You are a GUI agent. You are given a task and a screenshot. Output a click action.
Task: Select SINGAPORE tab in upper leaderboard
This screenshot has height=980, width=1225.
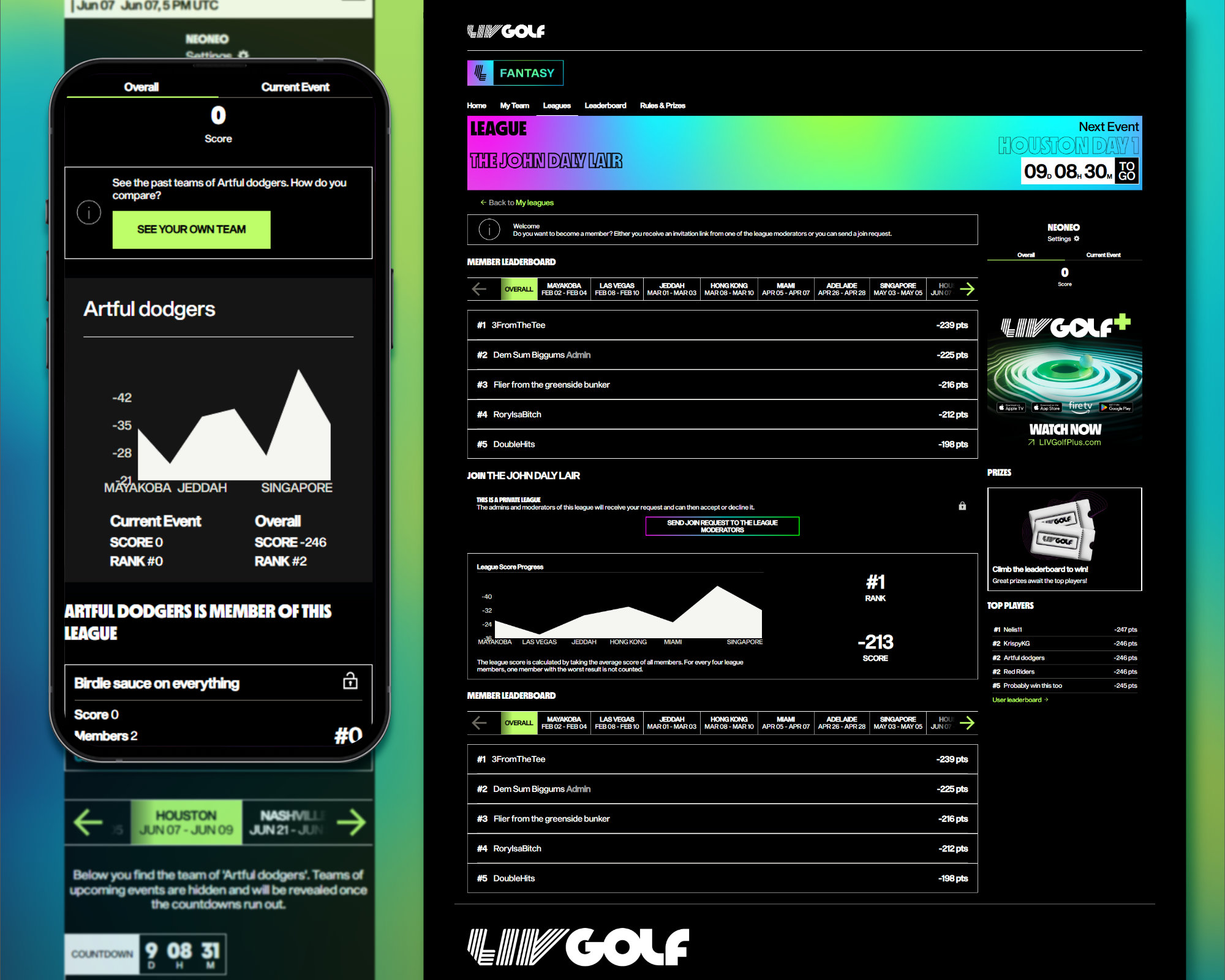(x=898, y=289)
